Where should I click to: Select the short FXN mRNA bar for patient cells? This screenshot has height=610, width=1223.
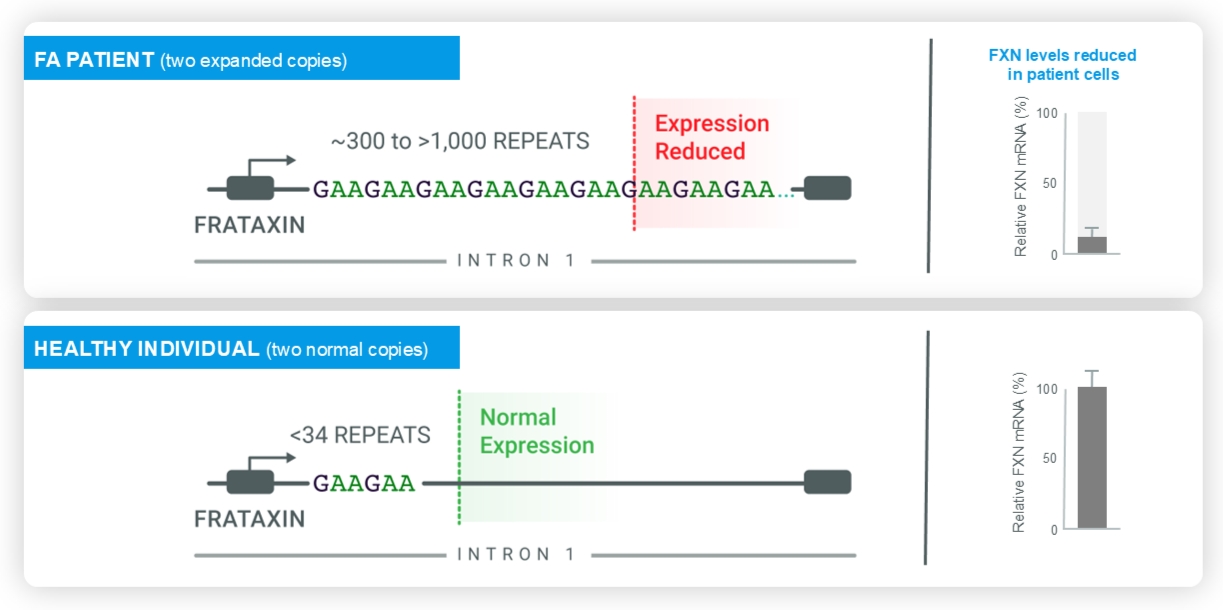pyautogui.click(x=1092, y=245)
